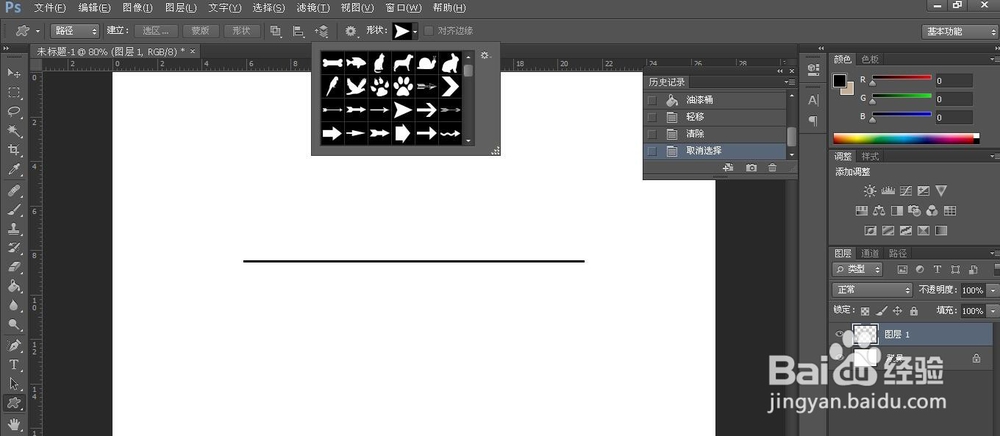Toggle visibility of 图层 1
This screenshot has height=436, width=1000.
(x=839, y=334)
